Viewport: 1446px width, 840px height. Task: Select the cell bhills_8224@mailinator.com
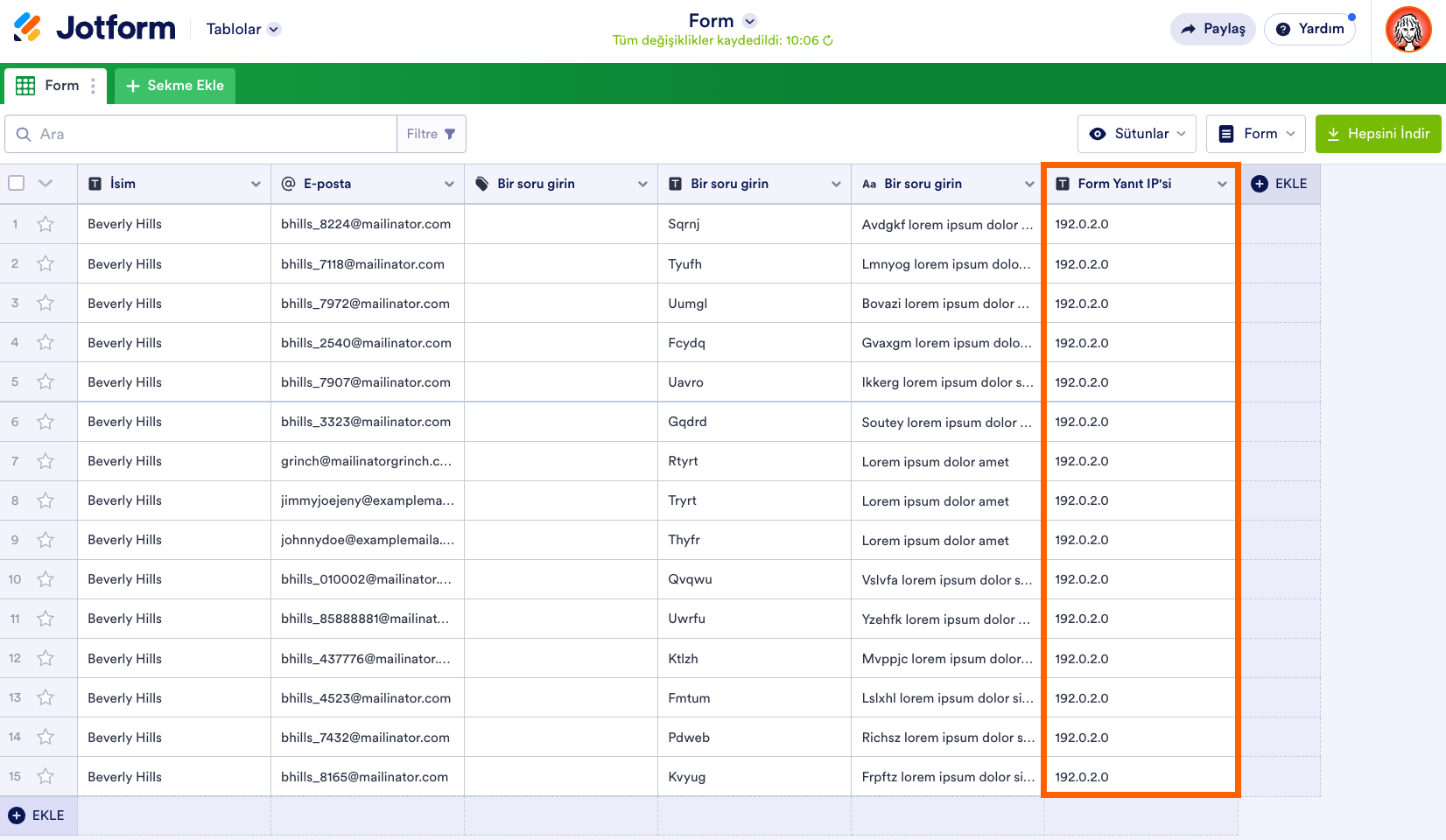[x=368, y=224]
